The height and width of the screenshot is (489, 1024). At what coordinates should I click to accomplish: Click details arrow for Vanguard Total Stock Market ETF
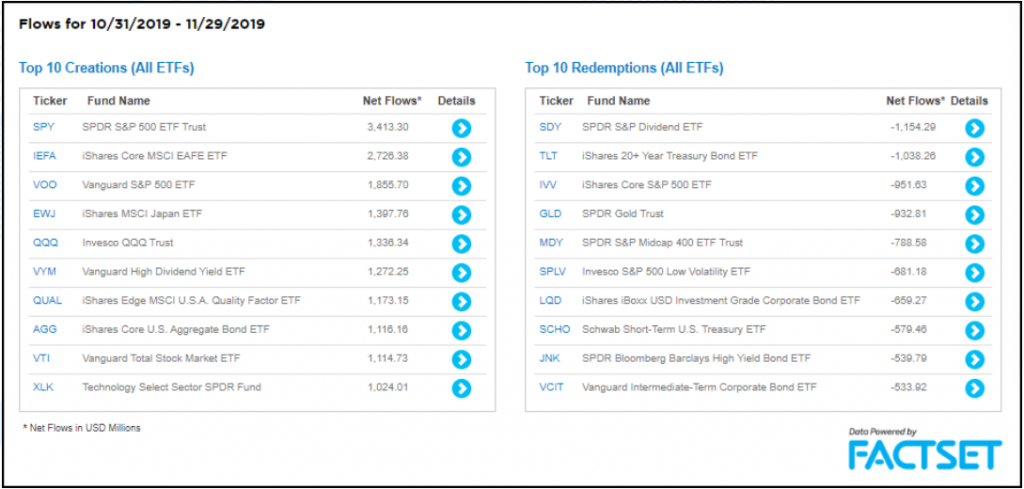[461, 359]
